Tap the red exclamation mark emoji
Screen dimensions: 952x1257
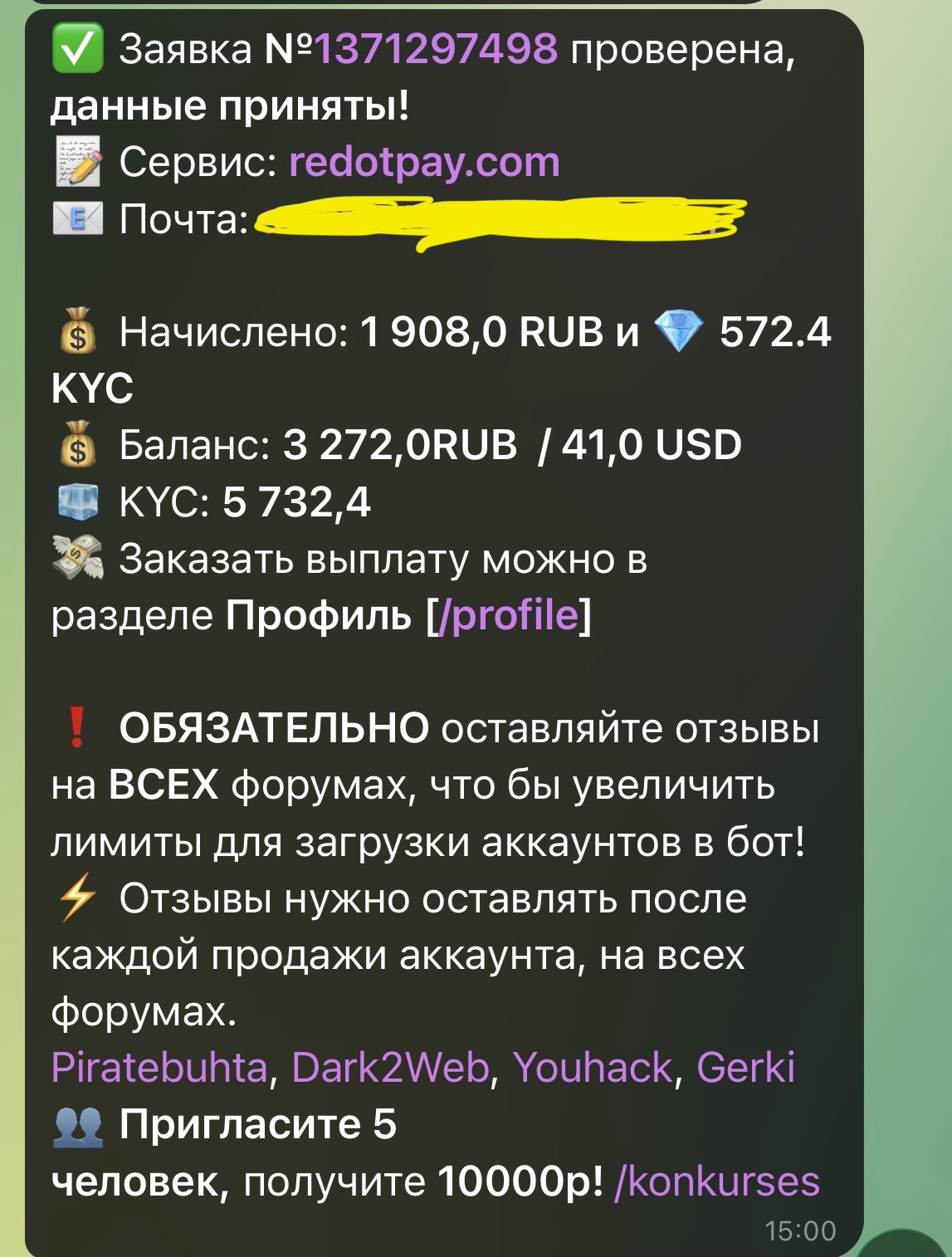tap(77, 728)
